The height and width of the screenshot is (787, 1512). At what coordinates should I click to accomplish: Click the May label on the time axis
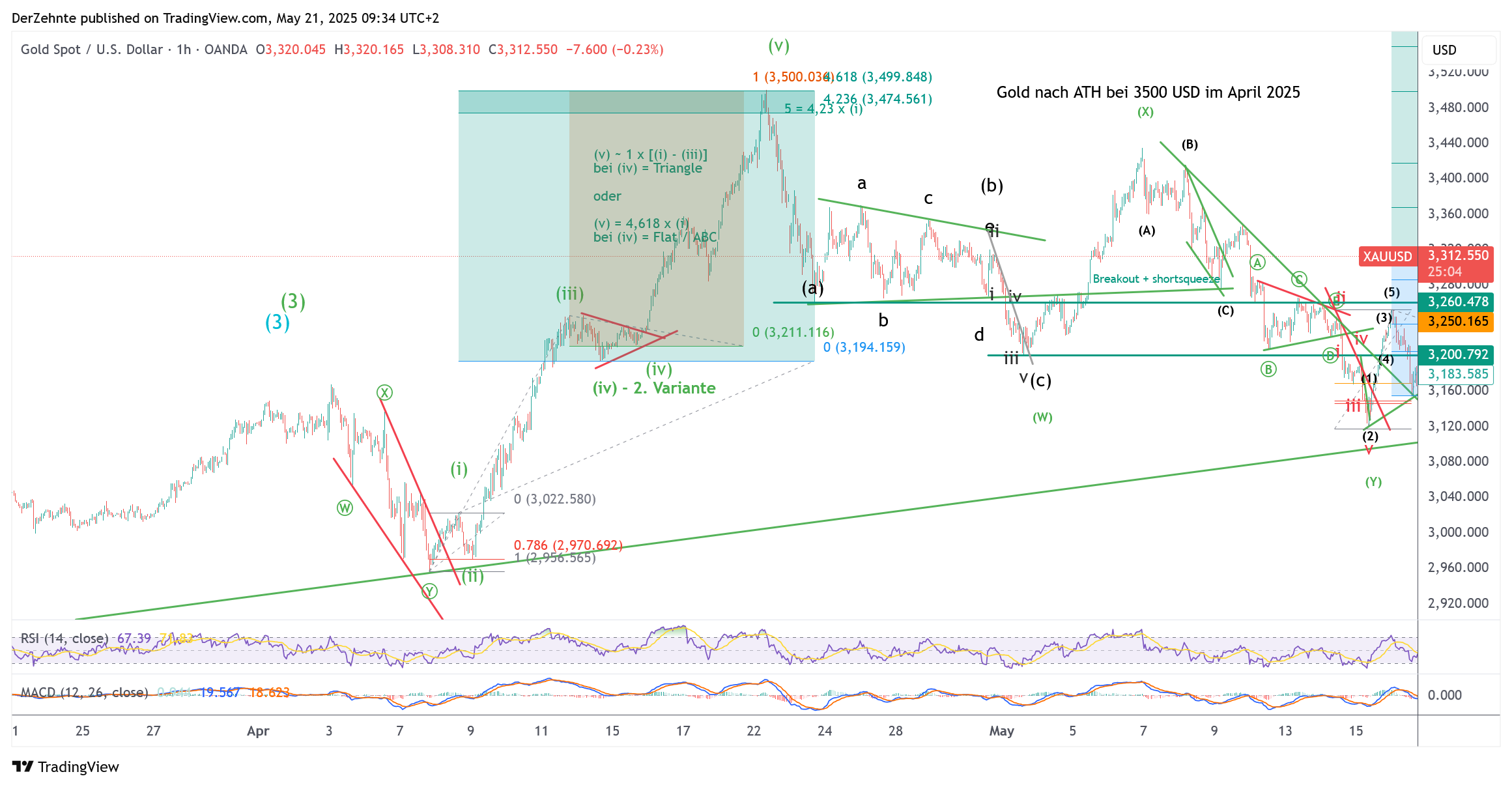pyautogui.click(x=1001, y=731)
